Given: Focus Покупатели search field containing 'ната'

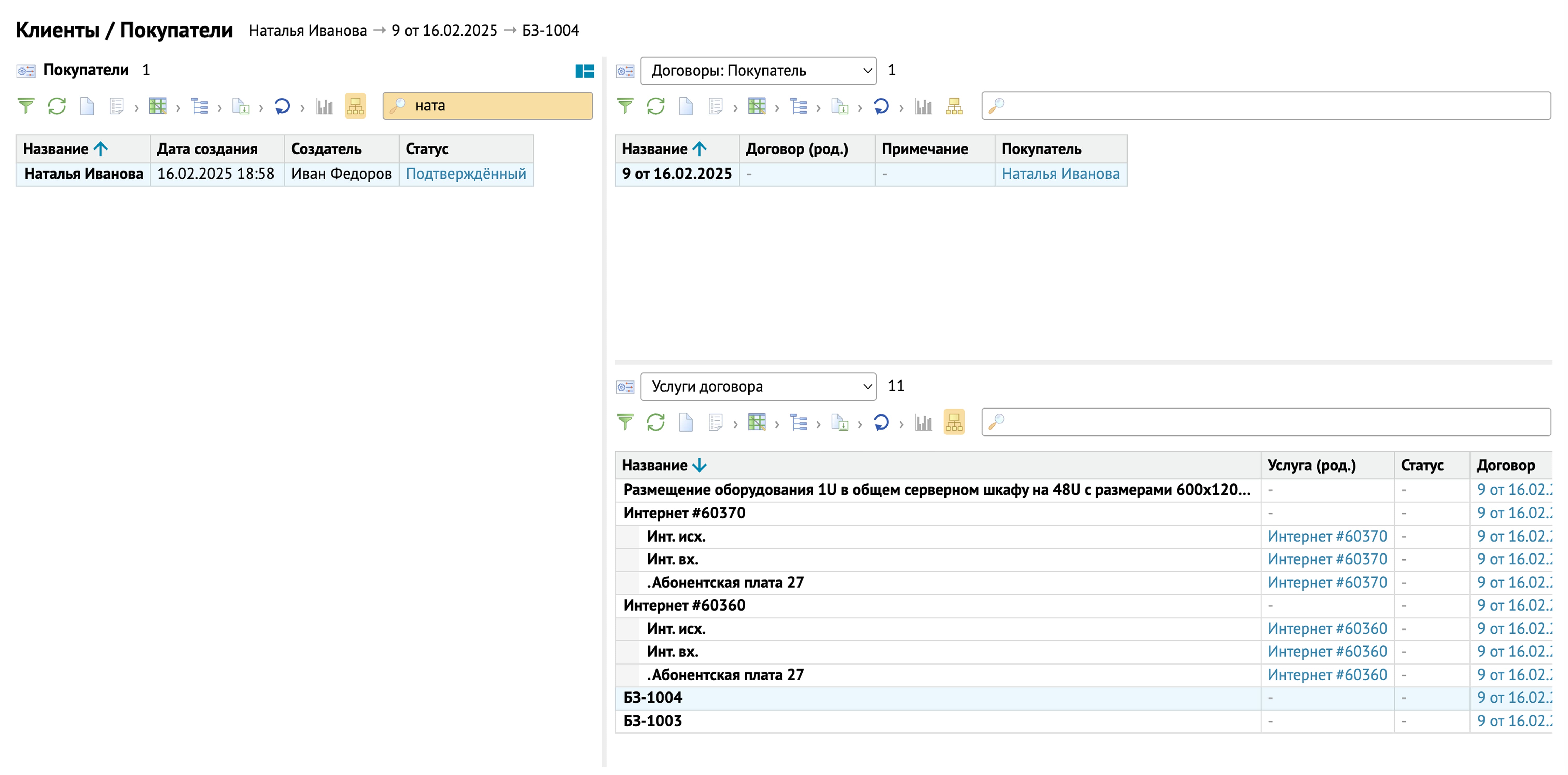Looking at the screenshot, I should (x=488, y=106).
